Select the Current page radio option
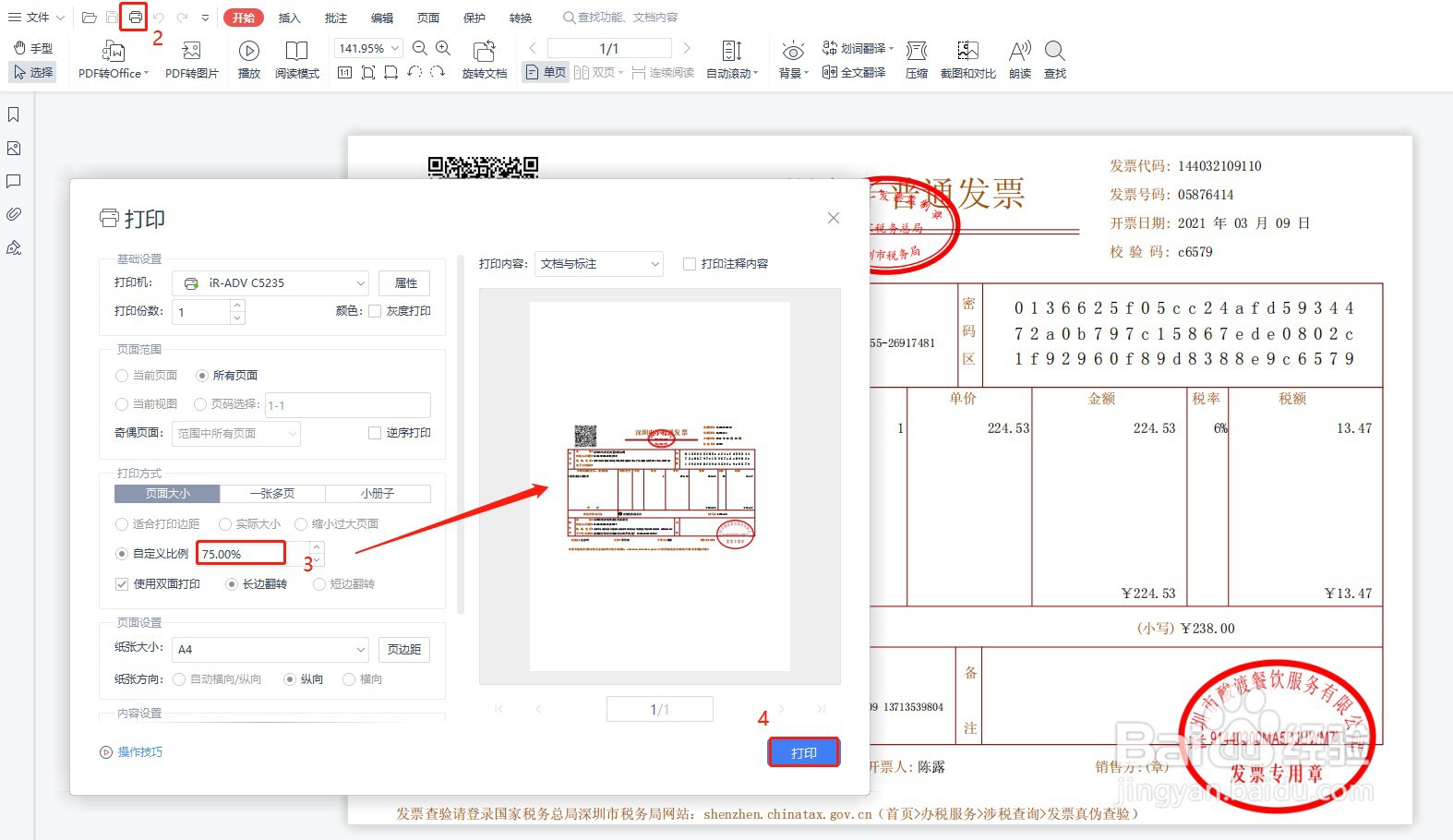The image size is (1453, 840). tap(122, 376)
